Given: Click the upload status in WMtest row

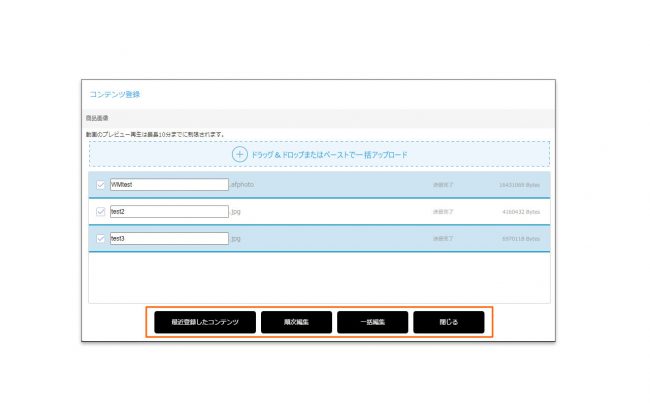Looking at the screenshot, I should click(x=443, y=185).
